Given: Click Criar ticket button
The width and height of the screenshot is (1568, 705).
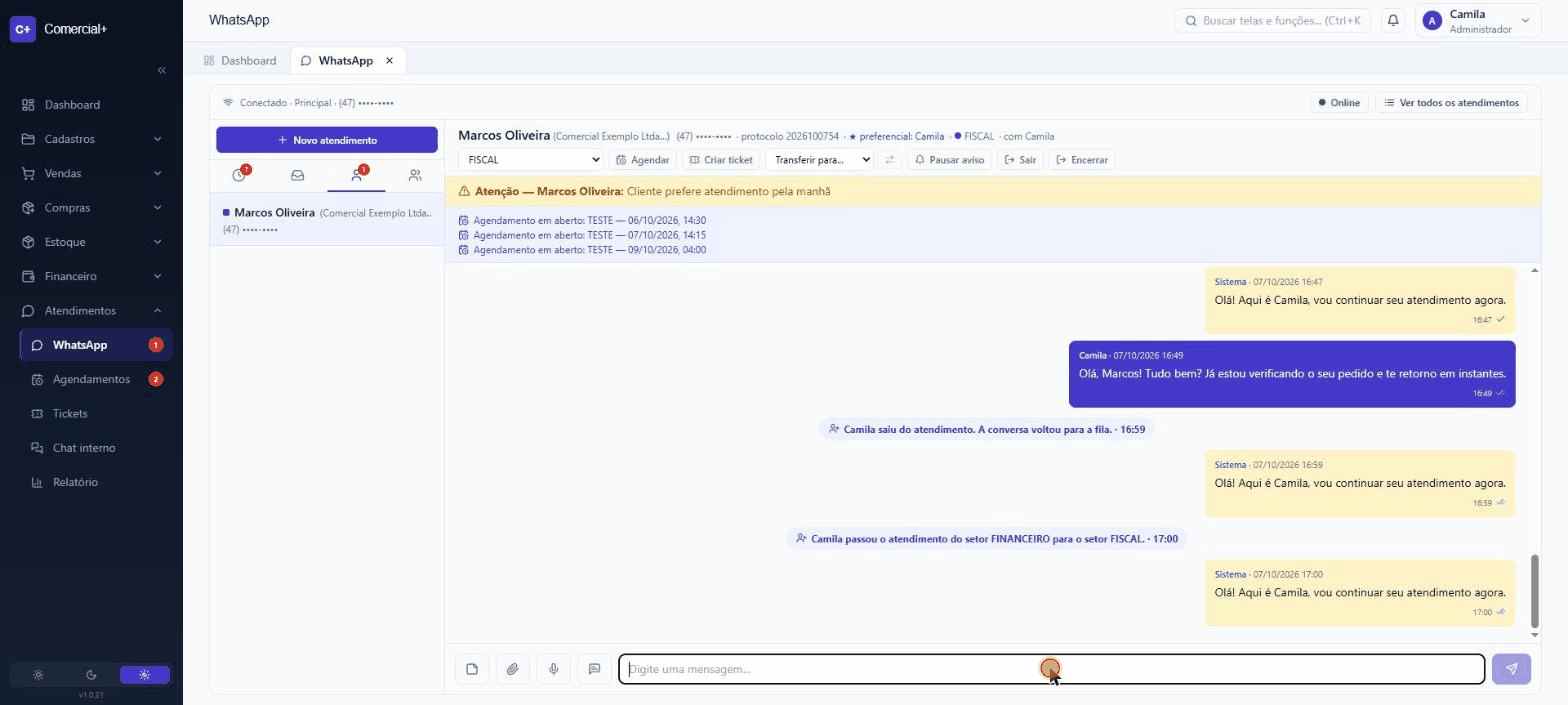Looking at the screenshot, I should click(721, 160).
